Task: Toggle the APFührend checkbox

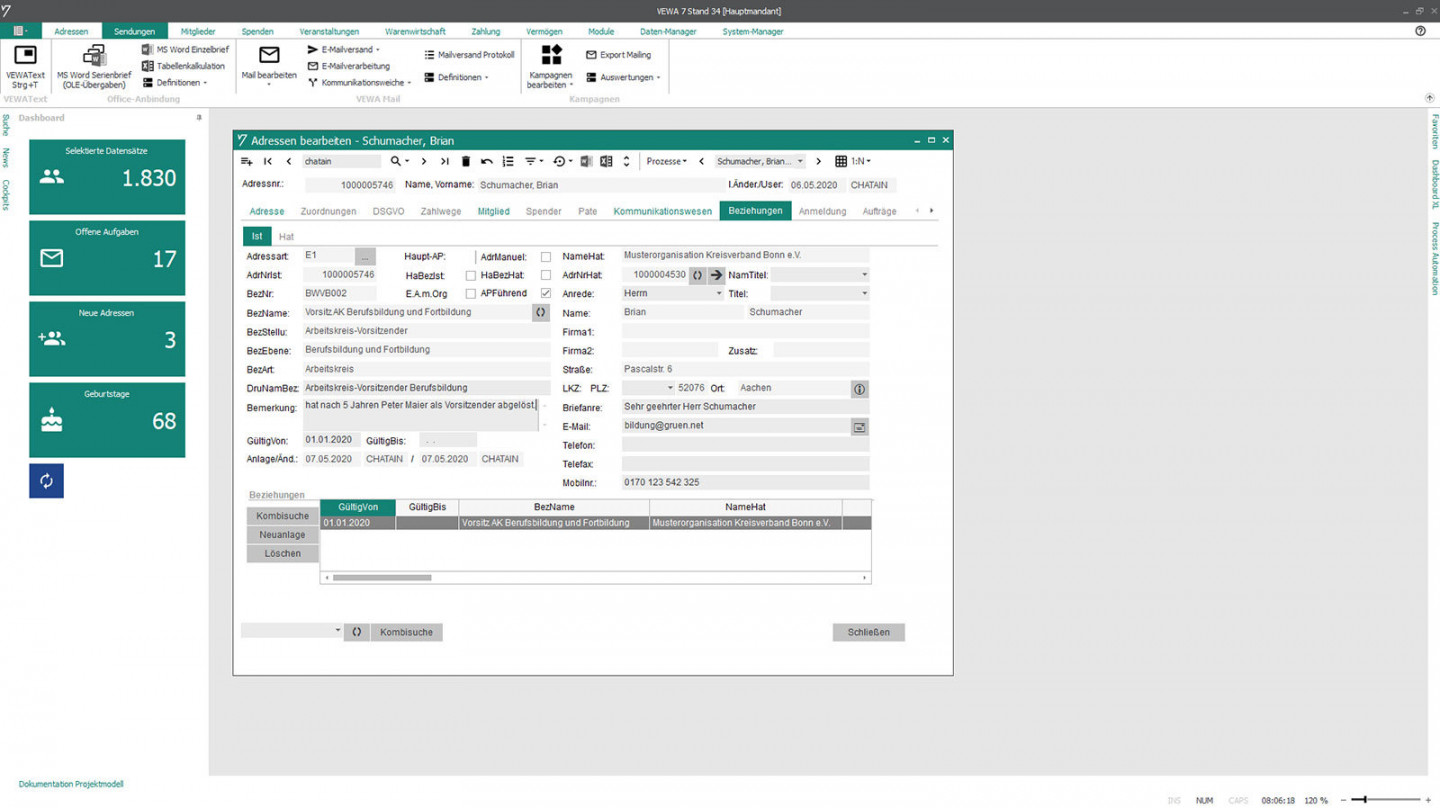Action: pos(545,294)
